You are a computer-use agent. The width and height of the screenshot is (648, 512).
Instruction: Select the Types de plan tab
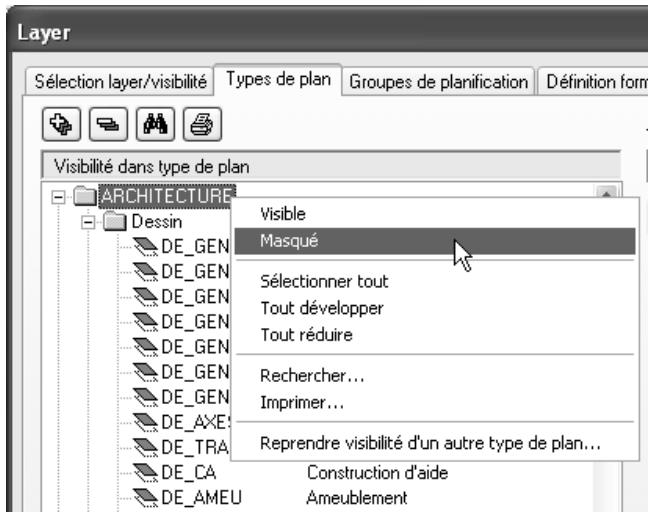[278, 79]
